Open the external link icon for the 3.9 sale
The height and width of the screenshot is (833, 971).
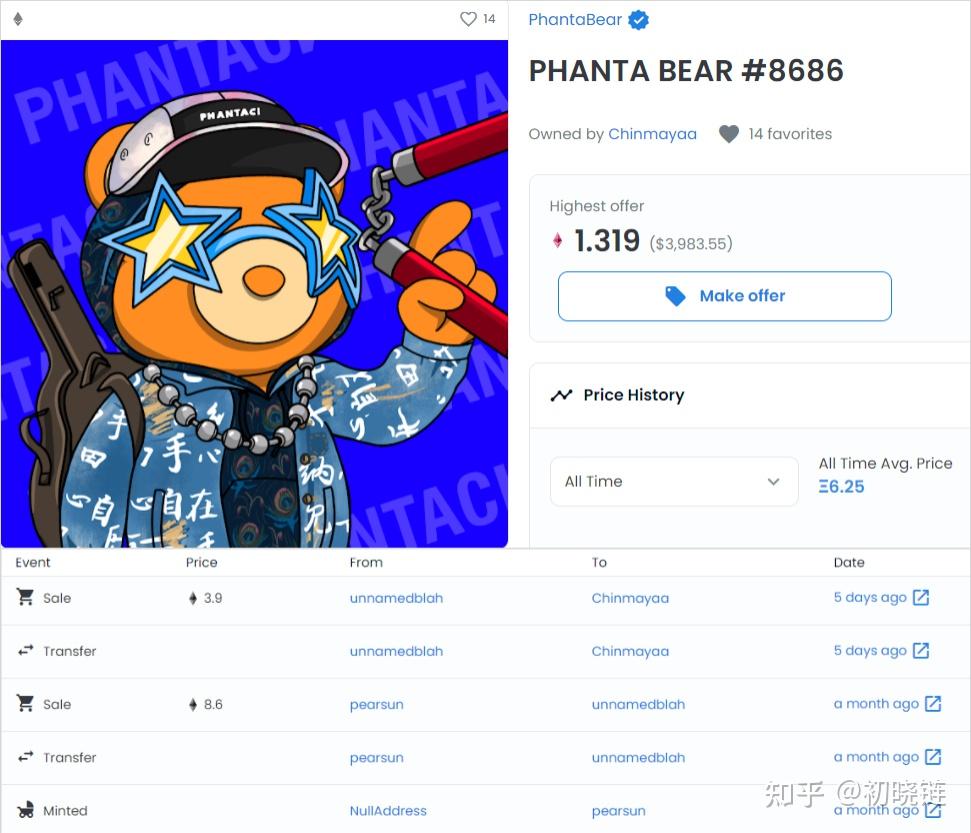coord(921,598)
